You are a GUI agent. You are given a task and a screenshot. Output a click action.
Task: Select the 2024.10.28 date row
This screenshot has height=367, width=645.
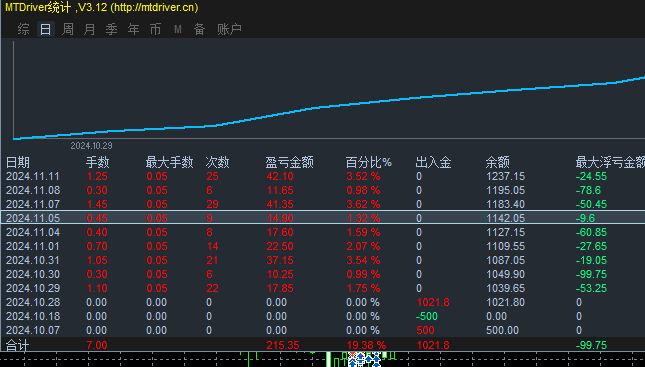pos(323,302)
